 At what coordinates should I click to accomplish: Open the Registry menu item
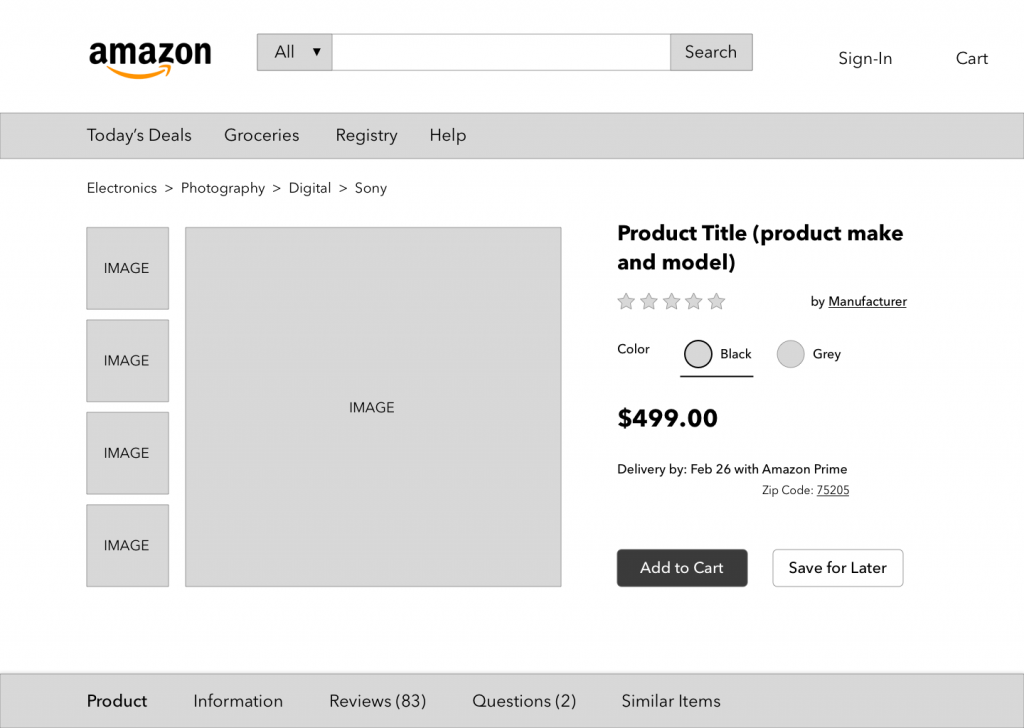click(366, 135)
